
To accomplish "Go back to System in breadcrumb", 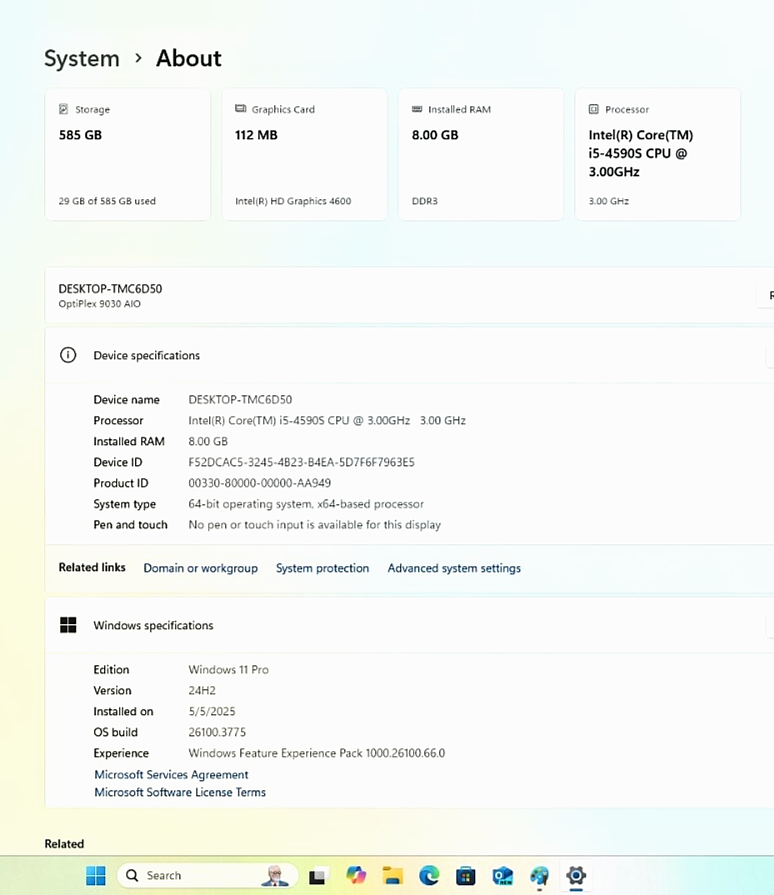I will (82, 58).
